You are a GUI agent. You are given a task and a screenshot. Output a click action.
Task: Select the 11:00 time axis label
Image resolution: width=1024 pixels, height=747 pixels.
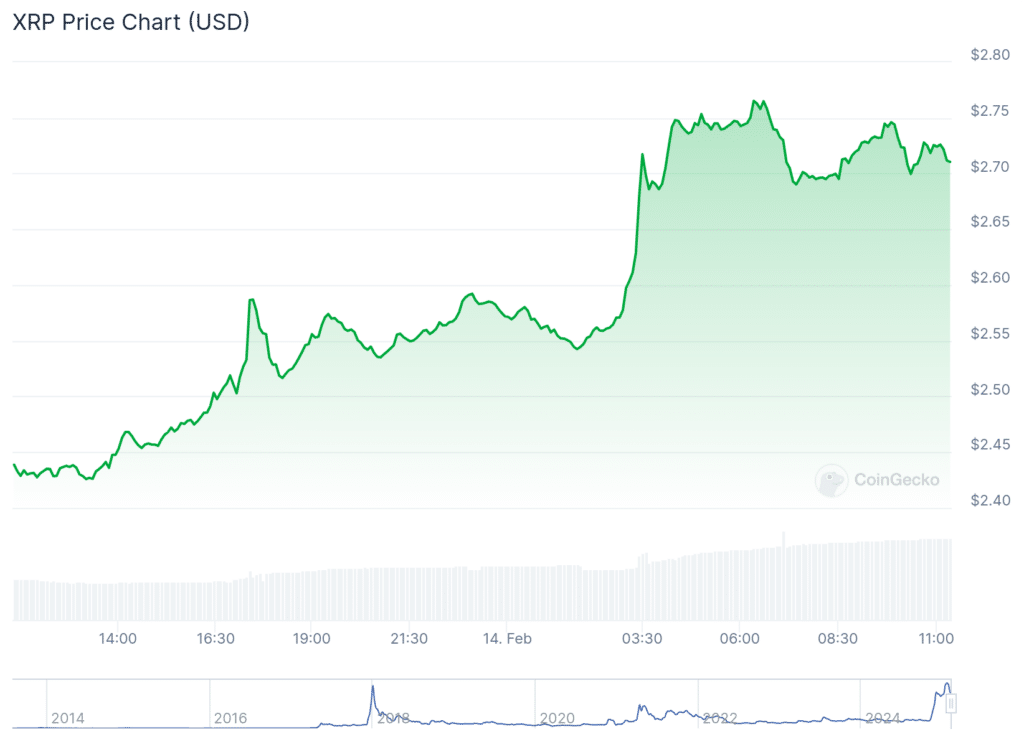pos(935,638)
